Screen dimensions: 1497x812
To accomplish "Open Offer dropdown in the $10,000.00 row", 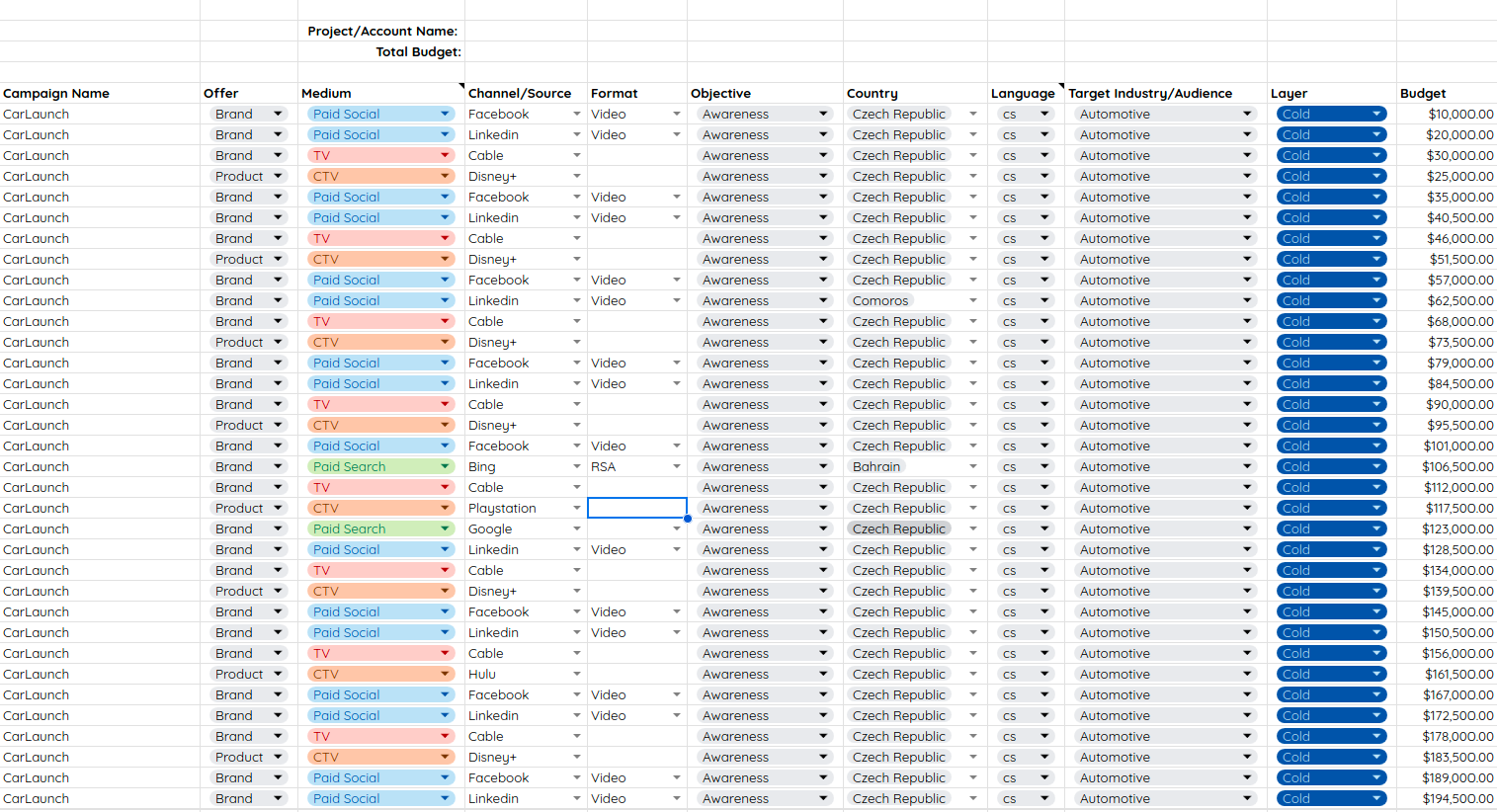I will (249, 114).
